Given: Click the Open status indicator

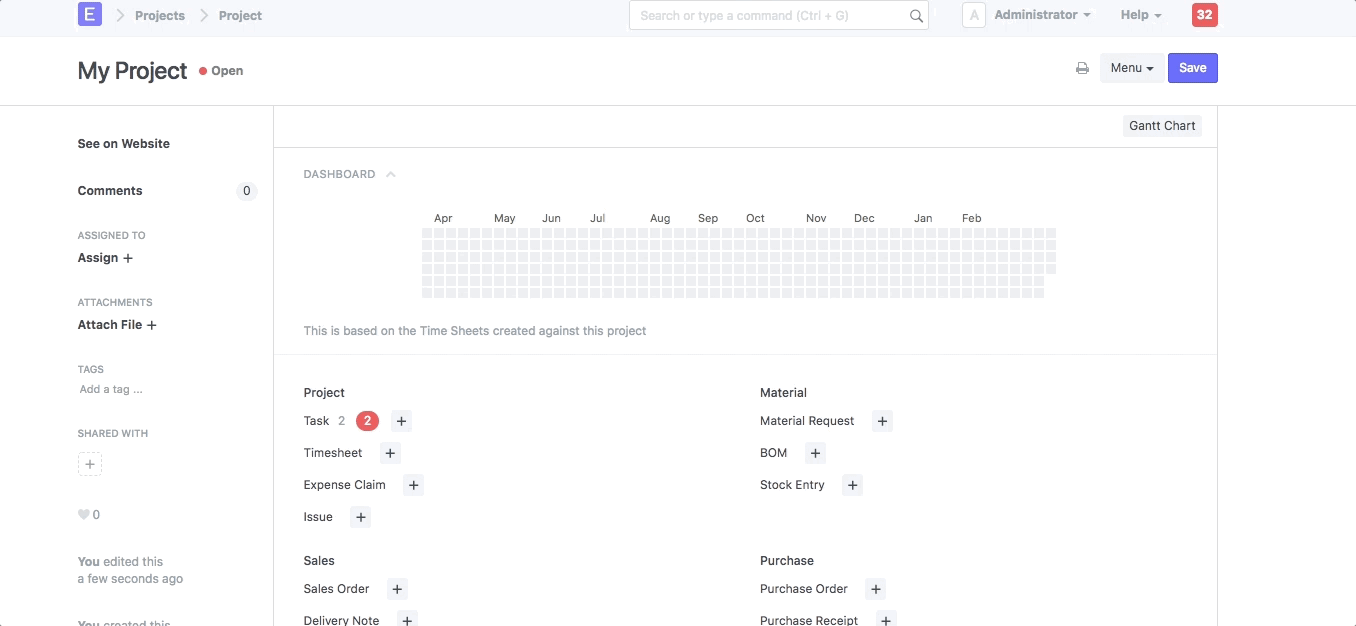Looking at the screenshot, I should tap(221, 71).
